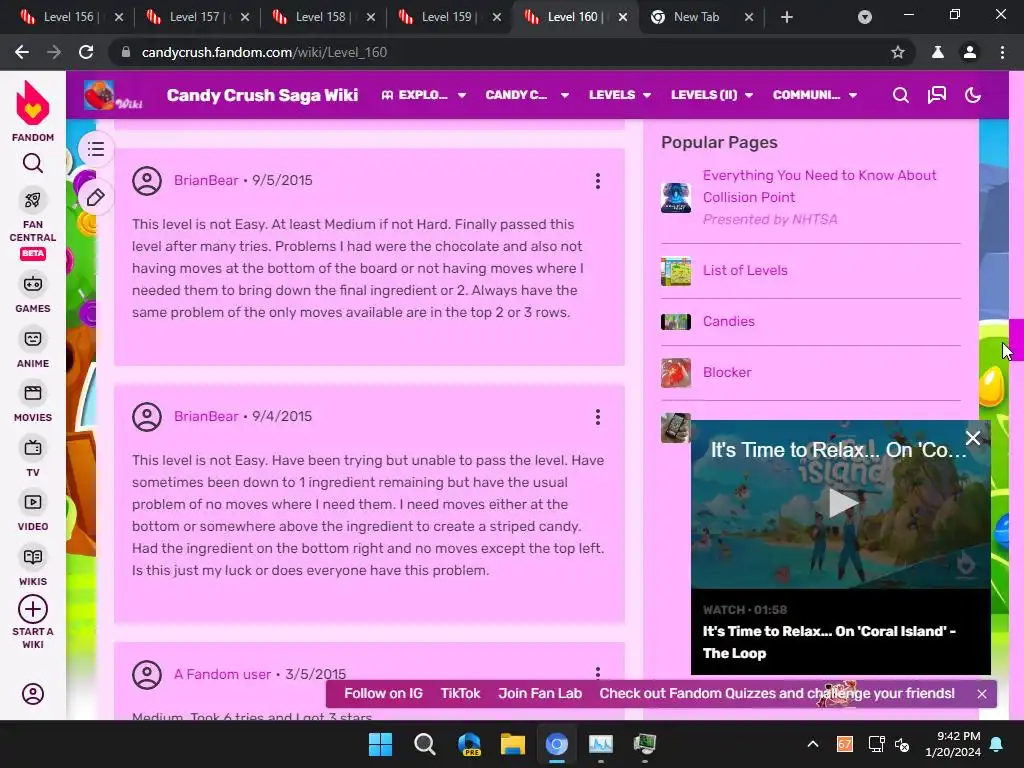Bookmark page with the star icon
The height and width of the screenshot is (768, 1024).
[x=898, y=52]
